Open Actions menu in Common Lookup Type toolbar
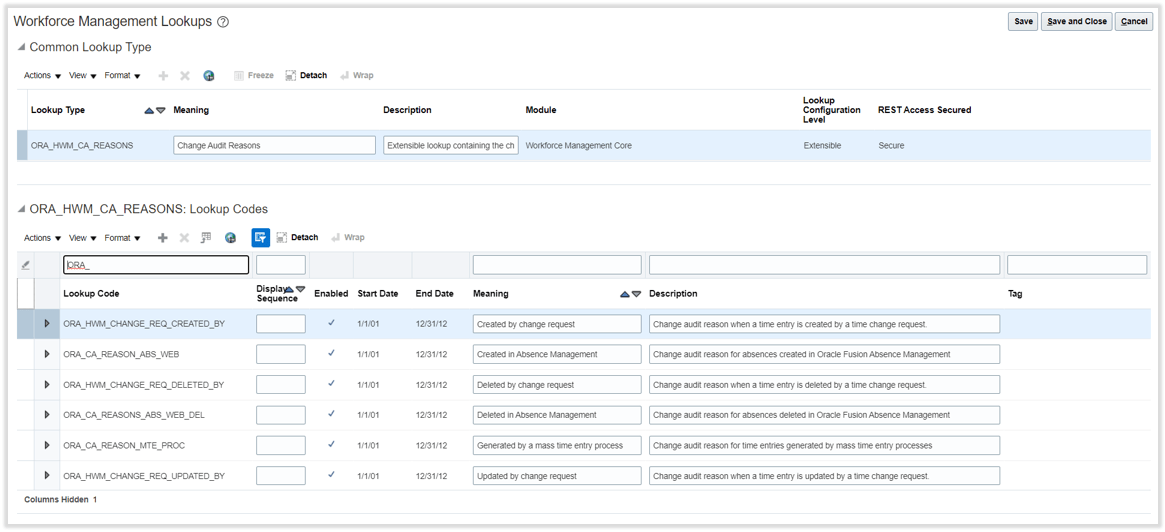Image resolution: width=1165 pixels, height=532 pixels. tap(42, 76)
